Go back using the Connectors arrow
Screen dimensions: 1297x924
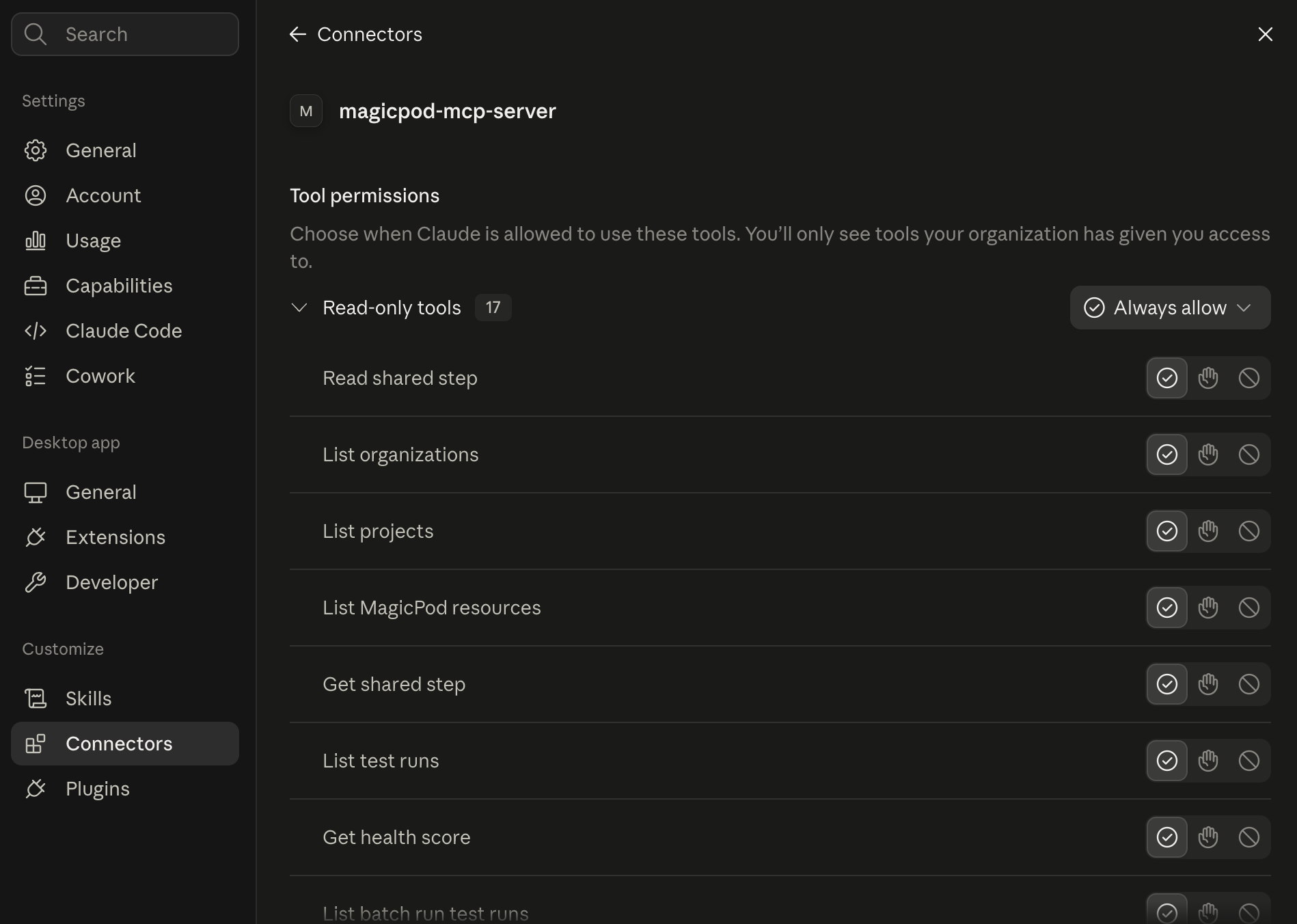point(298,34)
